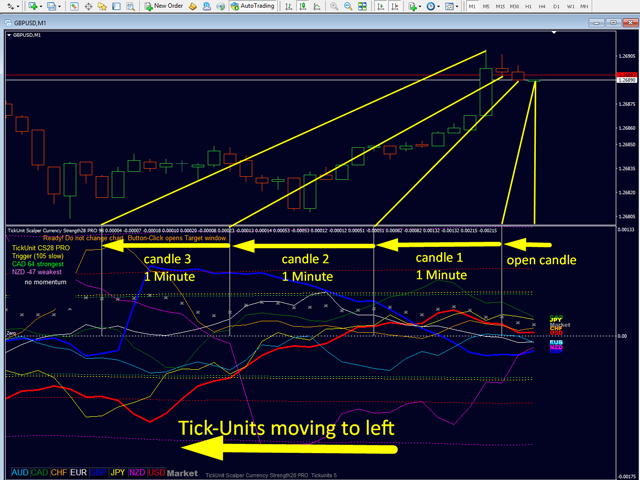Screen dimensions: 640x480
Task: Click the globe signals icon before AutoTrading
Action: coord(220,6)
